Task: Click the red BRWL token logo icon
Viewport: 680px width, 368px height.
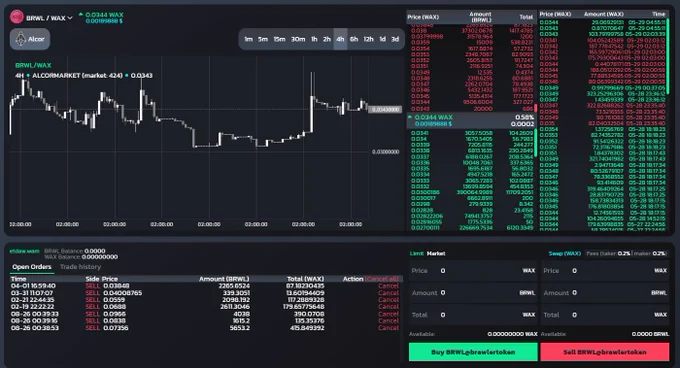Action: click(16, 17)
